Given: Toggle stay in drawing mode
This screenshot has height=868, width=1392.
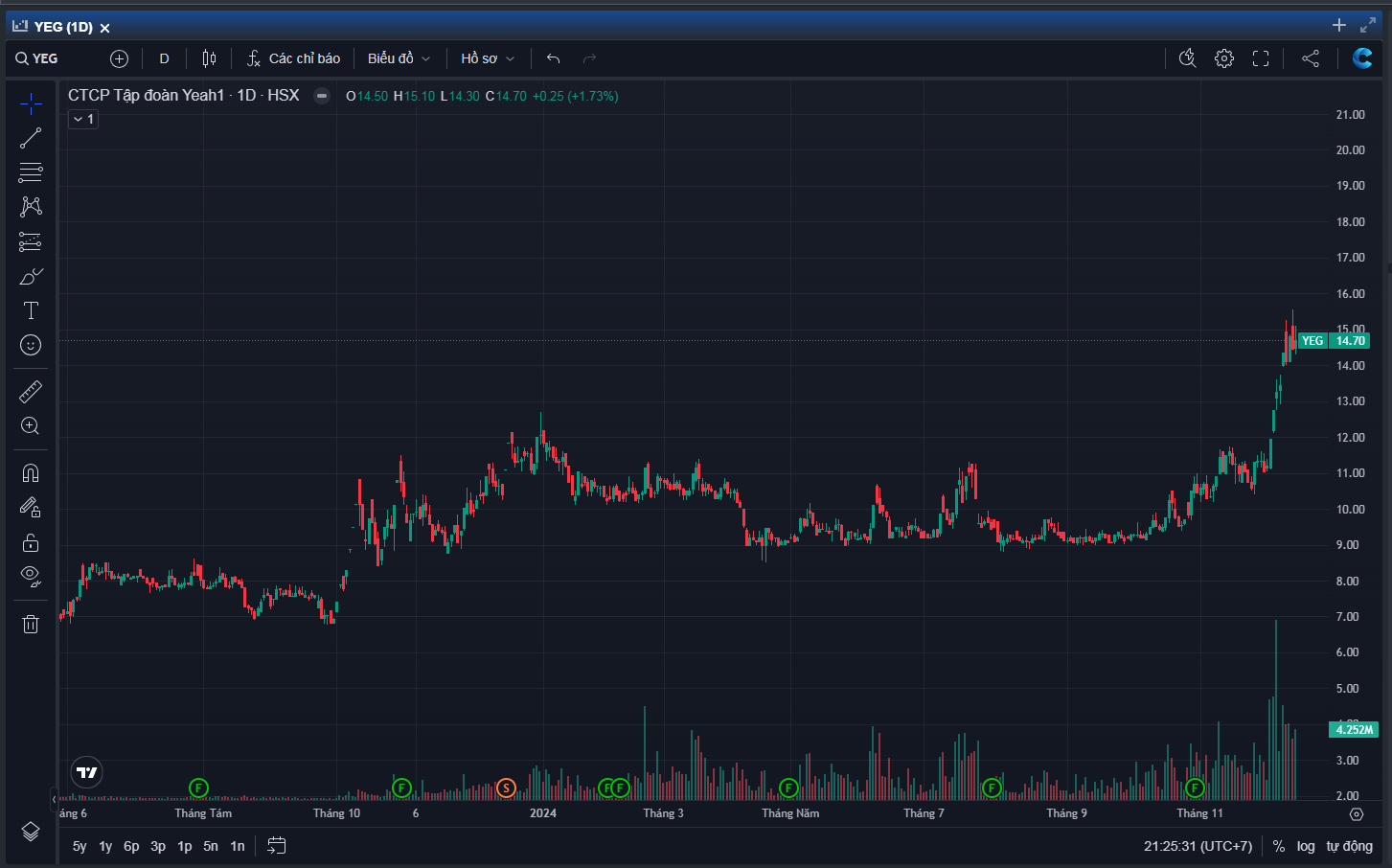Looking at the screenshot, I should 31,508.
